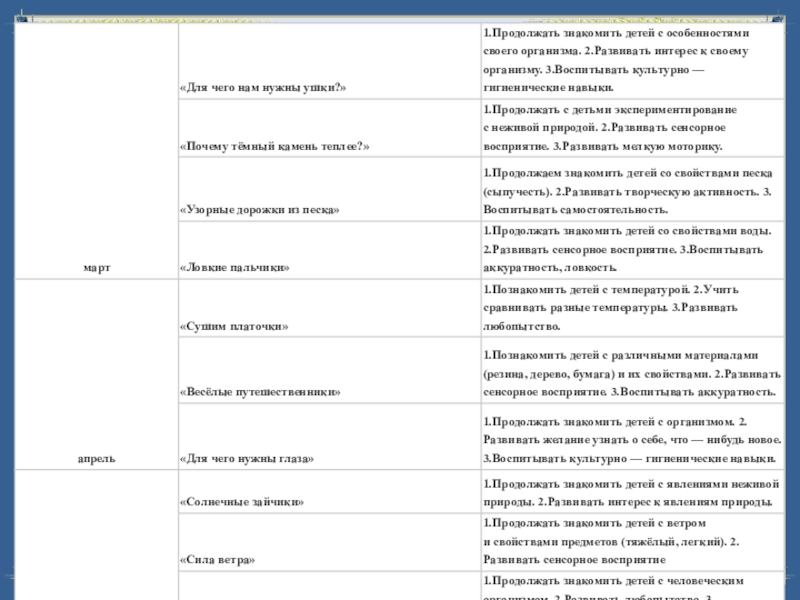
Task: Click goals text about различными материалами (резина, дерево, бумага)
Action: click(632, 373)
